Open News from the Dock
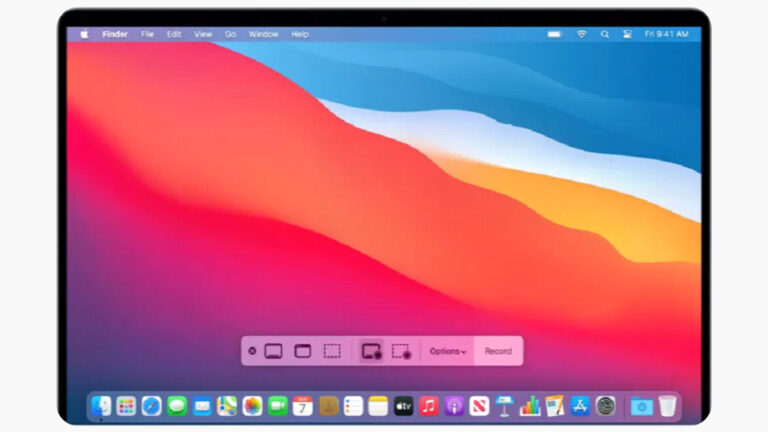The height and width of the screenshot is (432, 768). [x=480, y=406]
